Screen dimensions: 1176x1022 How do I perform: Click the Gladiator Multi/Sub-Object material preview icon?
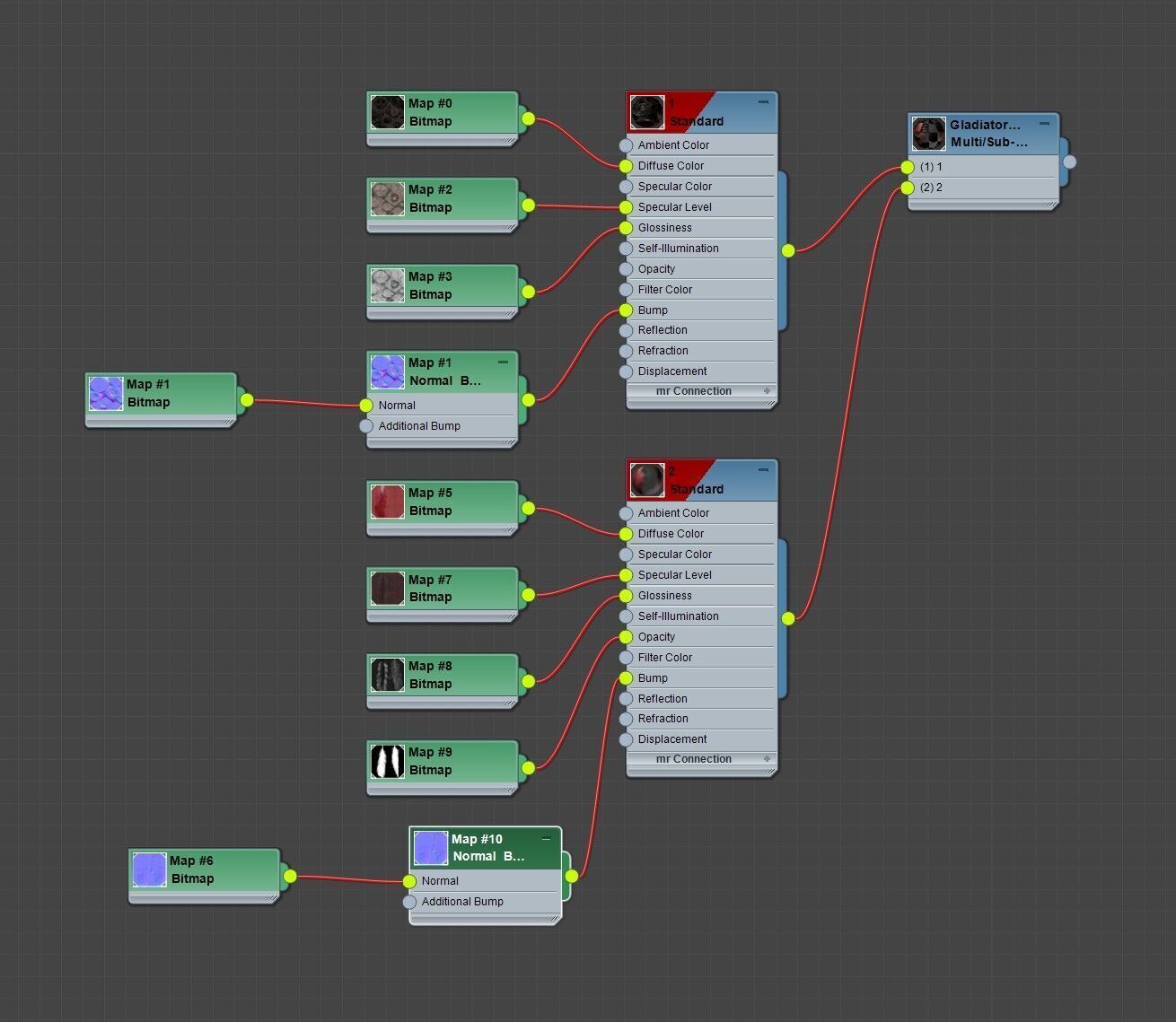929,134
